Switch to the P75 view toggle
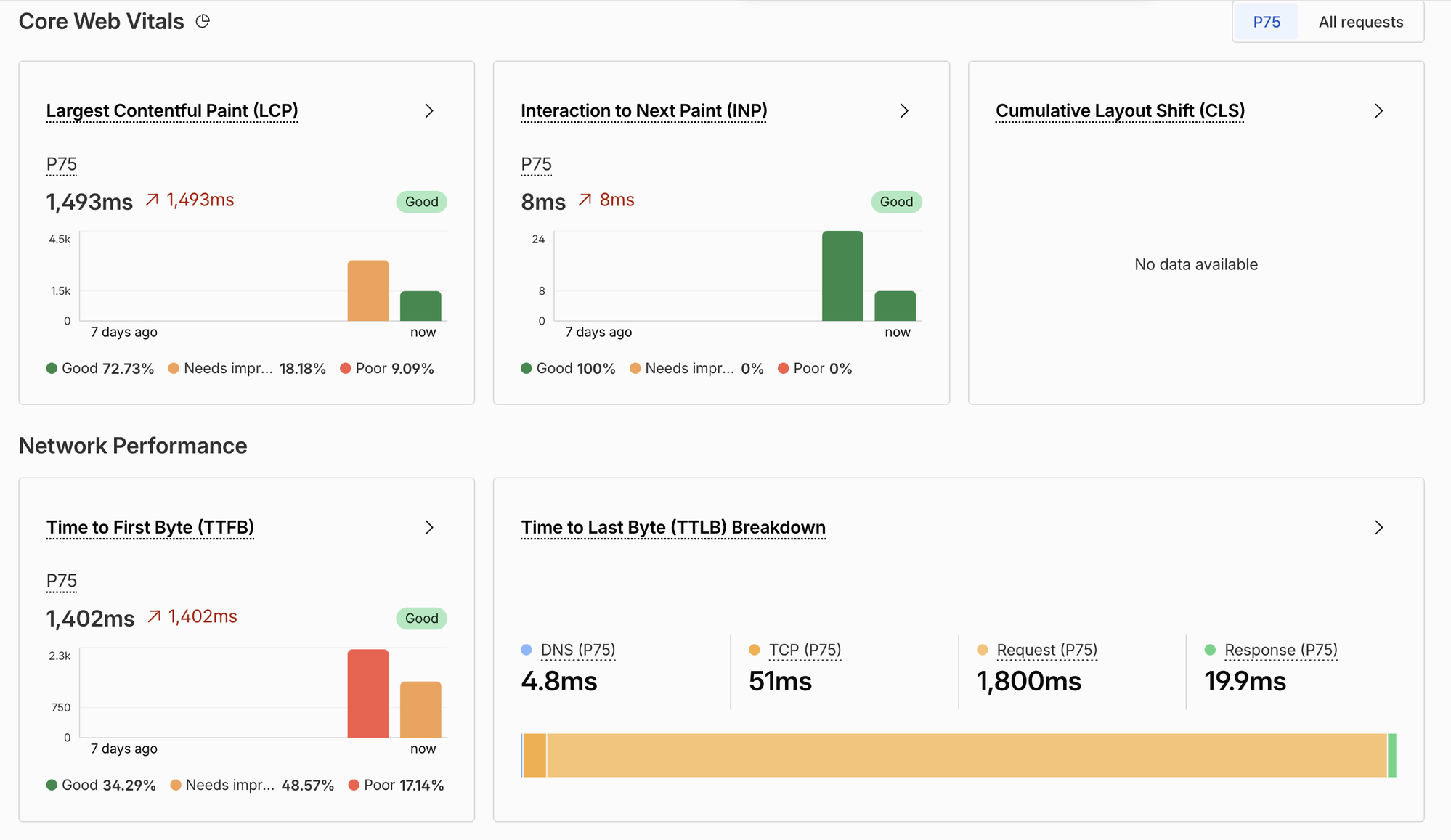This screenshot has width=1451, height=840. [1267, 22]
